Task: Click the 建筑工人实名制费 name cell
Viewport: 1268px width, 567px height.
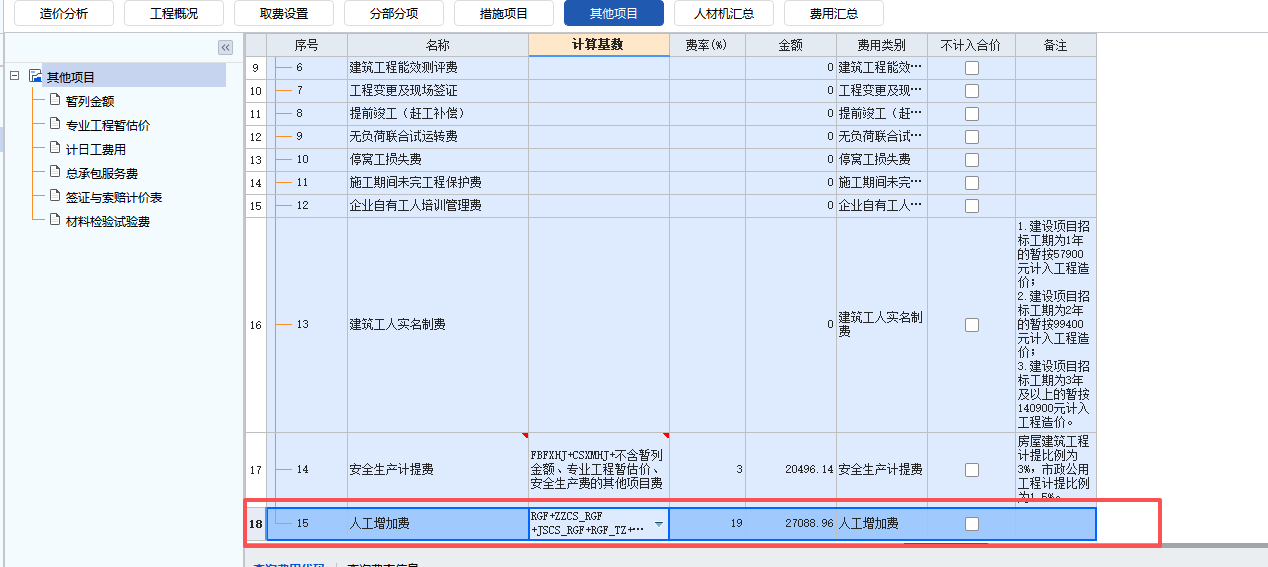Action: (438, 324)
